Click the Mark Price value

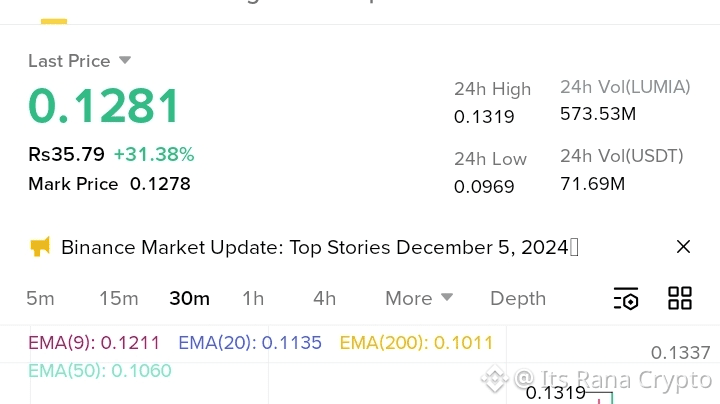point(160,184)
